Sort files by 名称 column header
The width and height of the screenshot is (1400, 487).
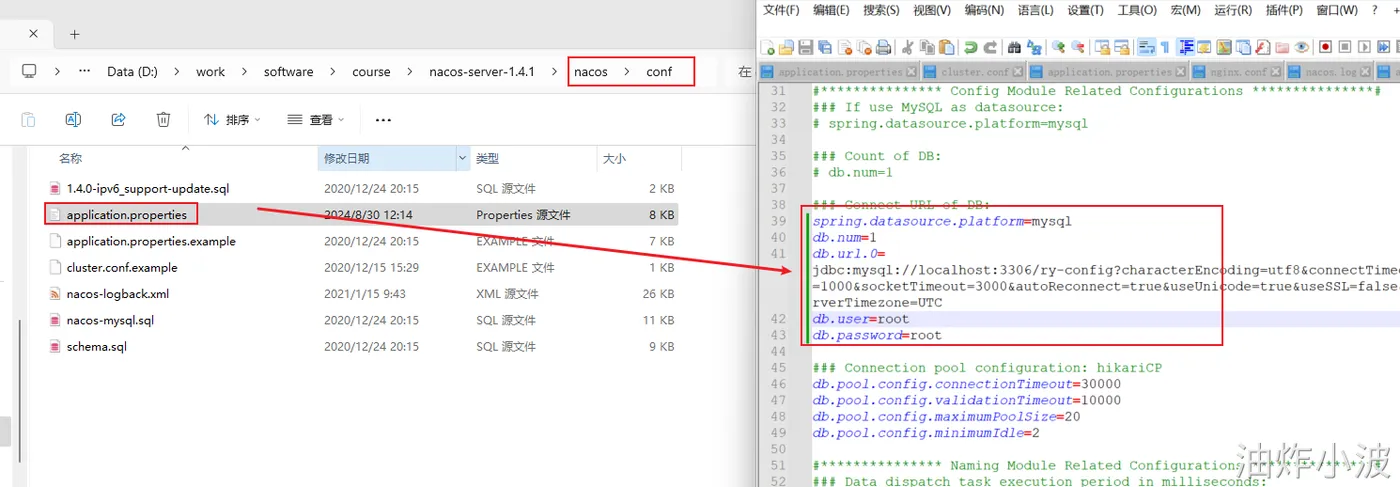point(70,158)
